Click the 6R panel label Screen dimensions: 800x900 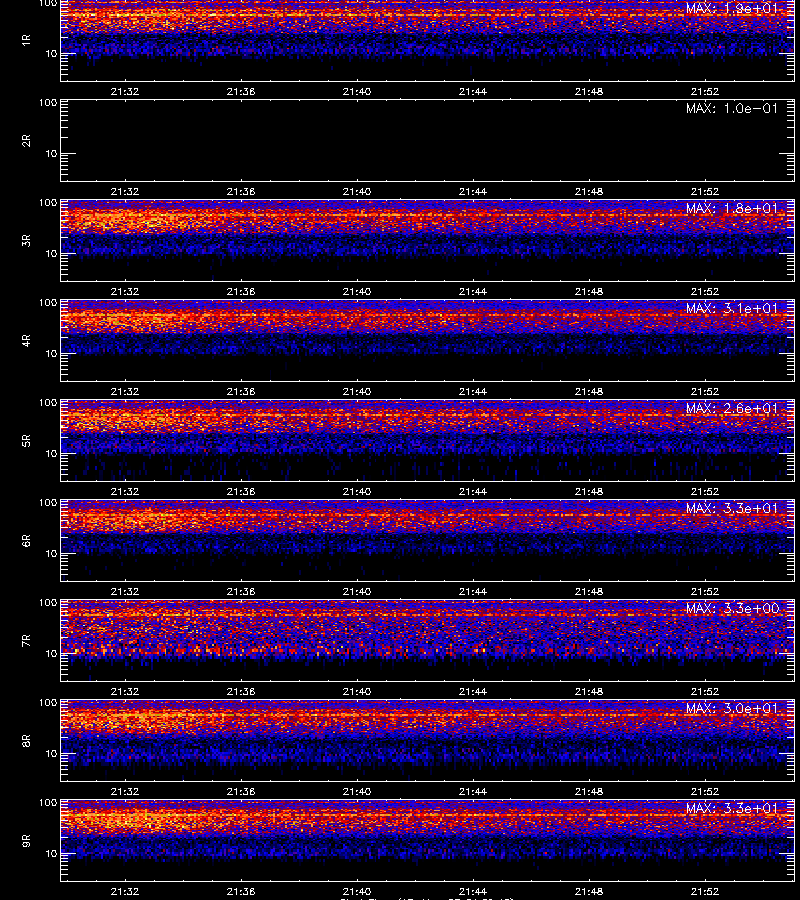(x=26, y=540)
